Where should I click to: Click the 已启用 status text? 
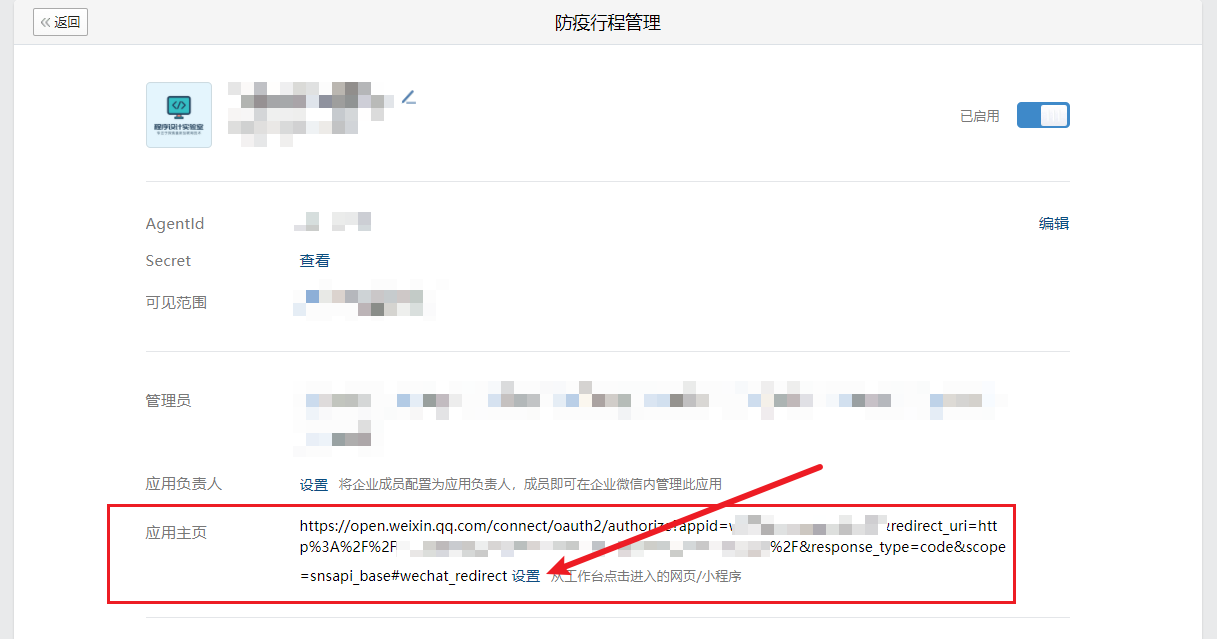(980, 116)
